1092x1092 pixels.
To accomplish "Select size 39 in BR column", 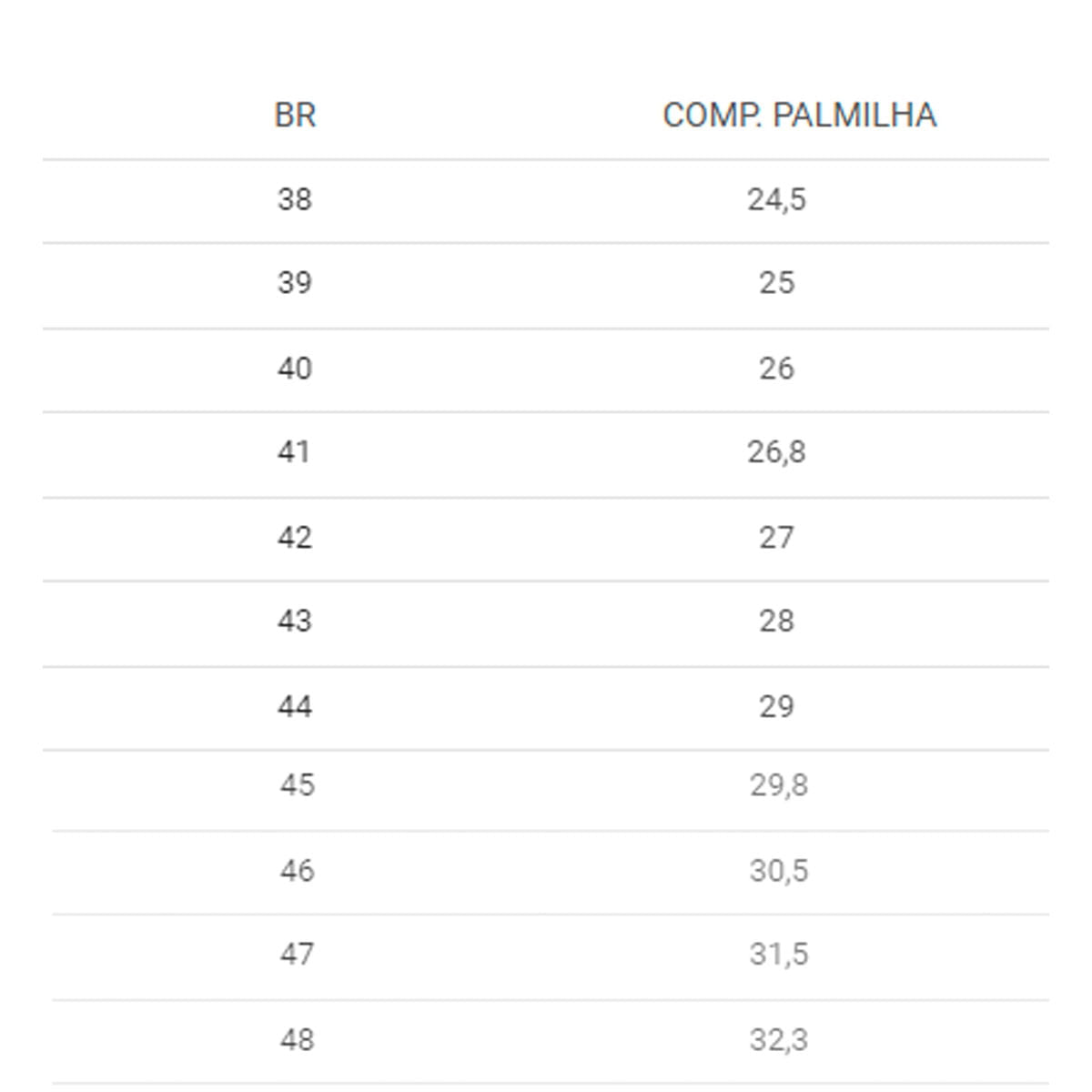I will [x=295, y=283].
